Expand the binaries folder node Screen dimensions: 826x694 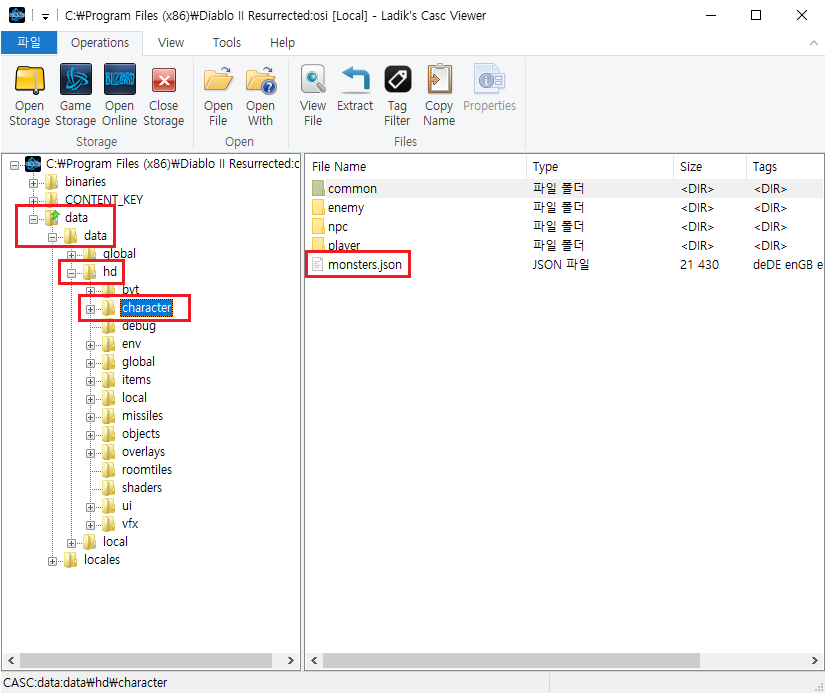[33, 183]
